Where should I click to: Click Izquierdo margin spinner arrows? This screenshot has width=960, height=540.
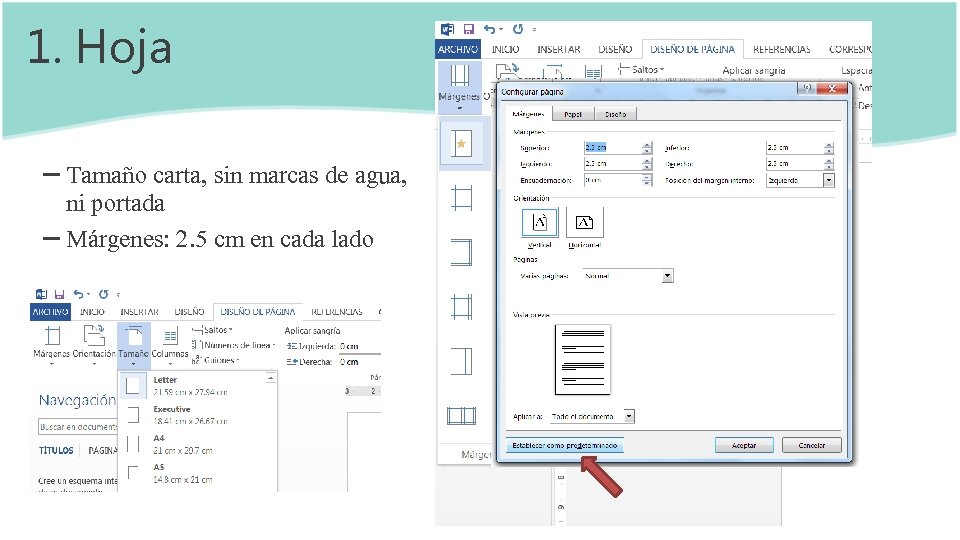point(647,164)
